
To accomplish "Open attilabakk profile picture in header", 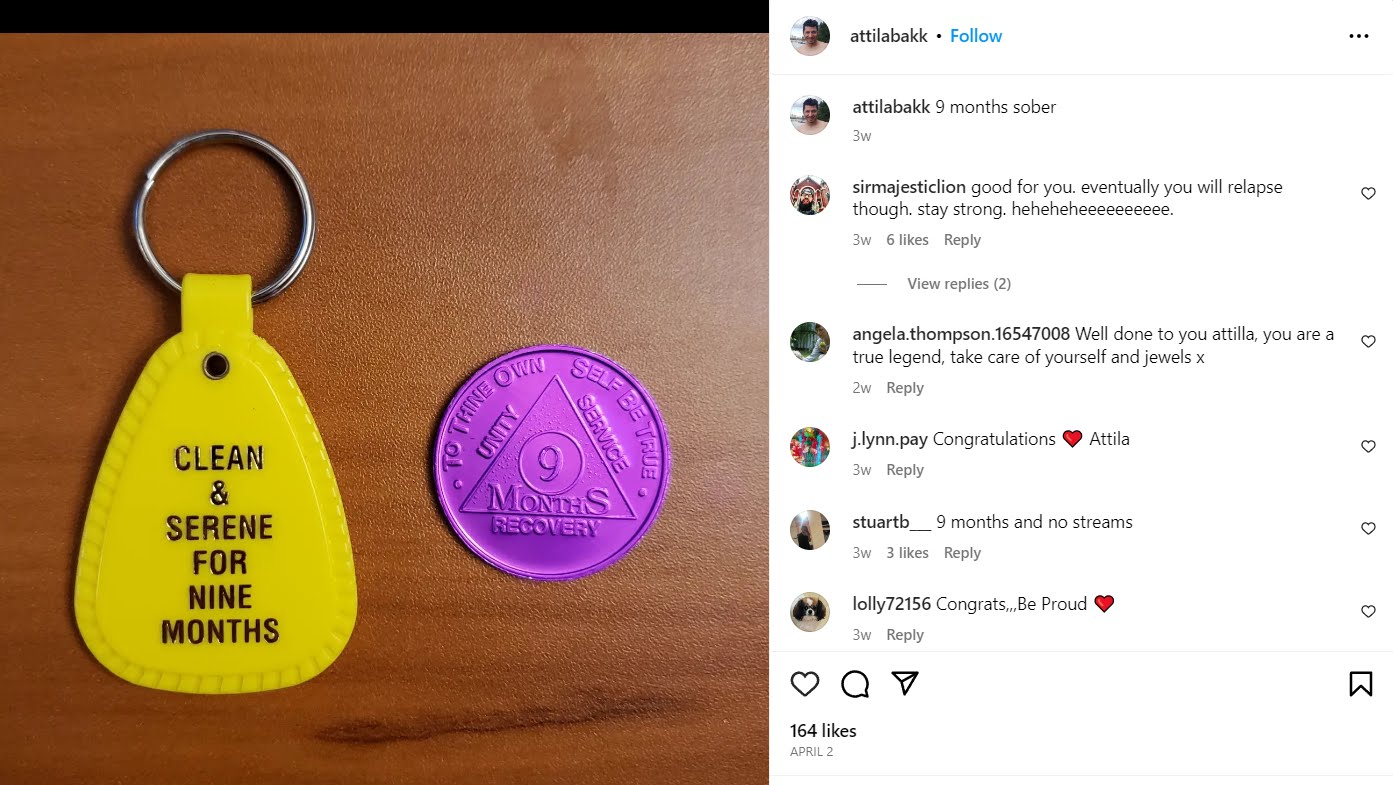I will (x=810, y=36).
